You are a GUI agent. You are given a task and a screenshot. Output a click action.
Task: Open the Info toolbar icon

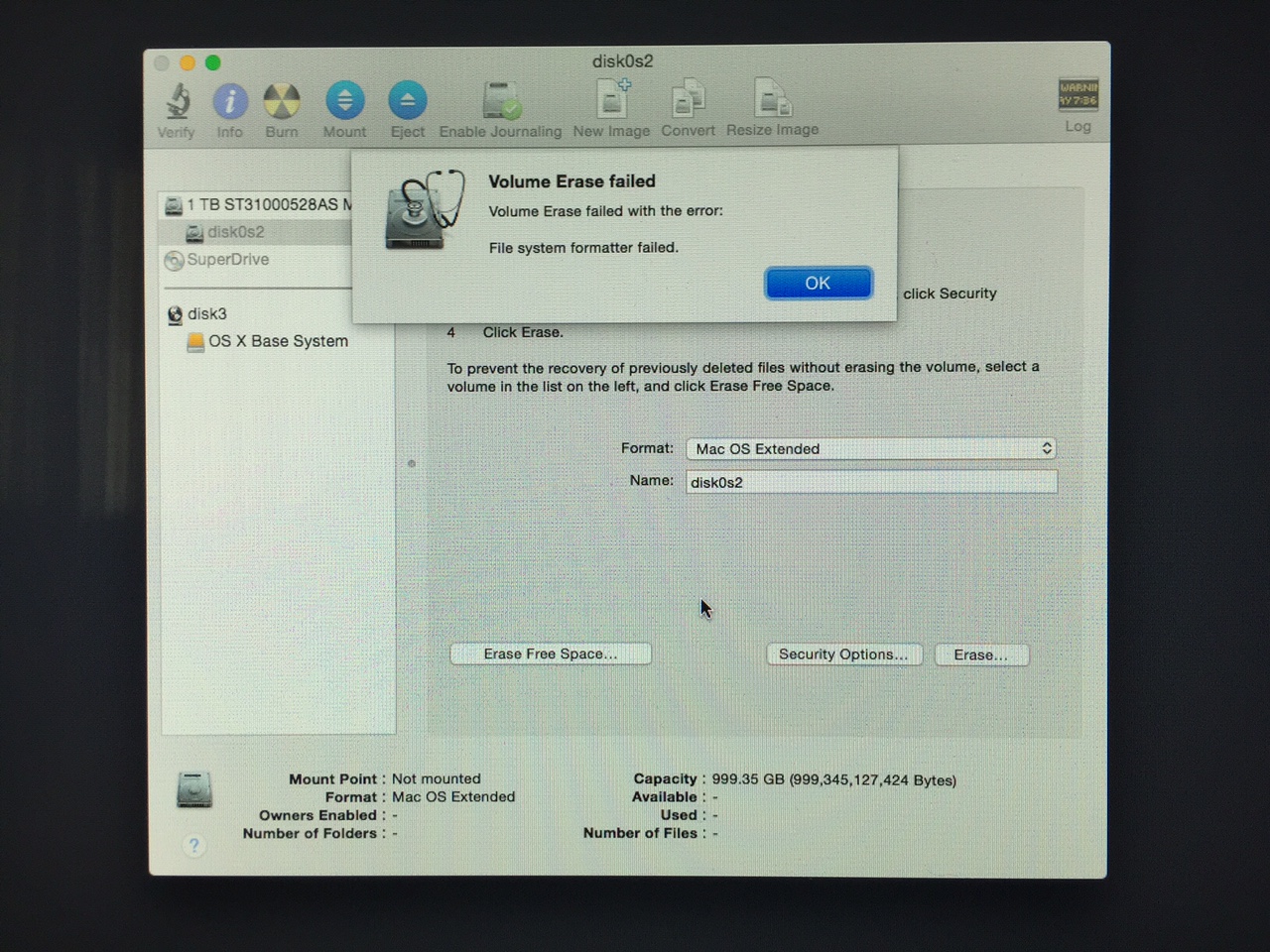coord(230,101)
